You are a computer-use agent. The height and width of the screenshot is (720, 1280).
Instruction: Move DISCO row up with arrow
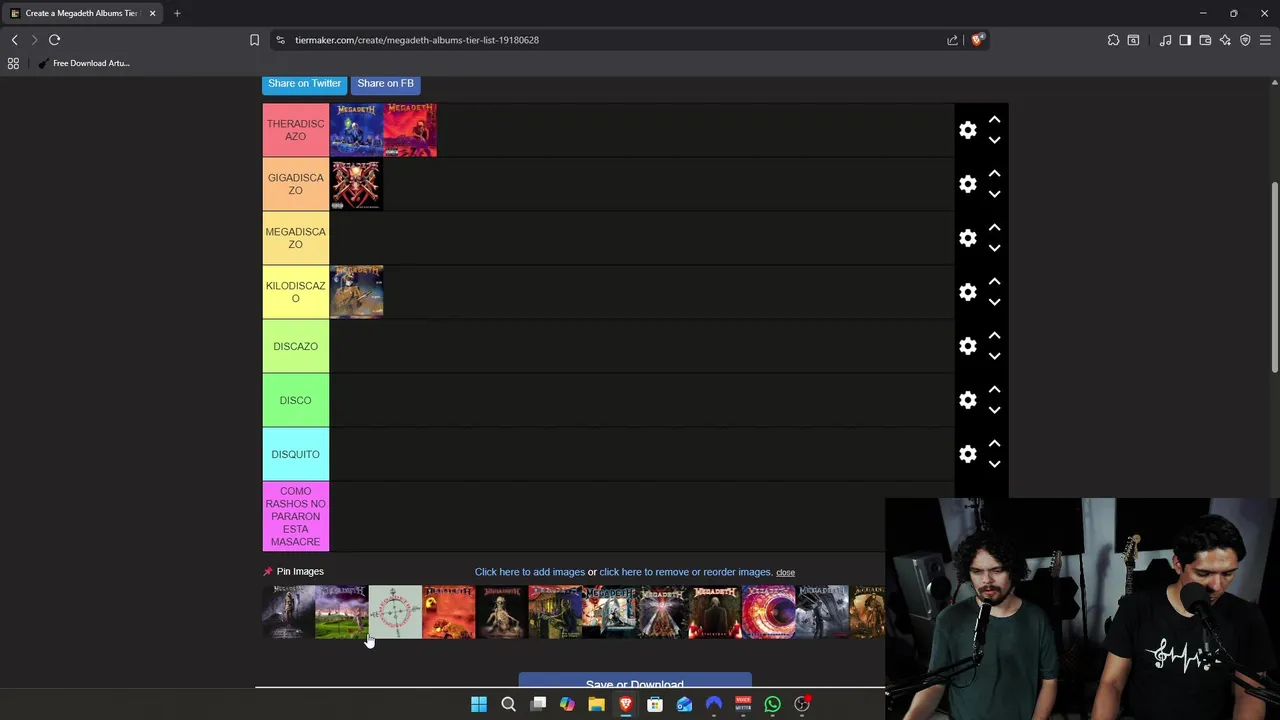tap(994, 389)
